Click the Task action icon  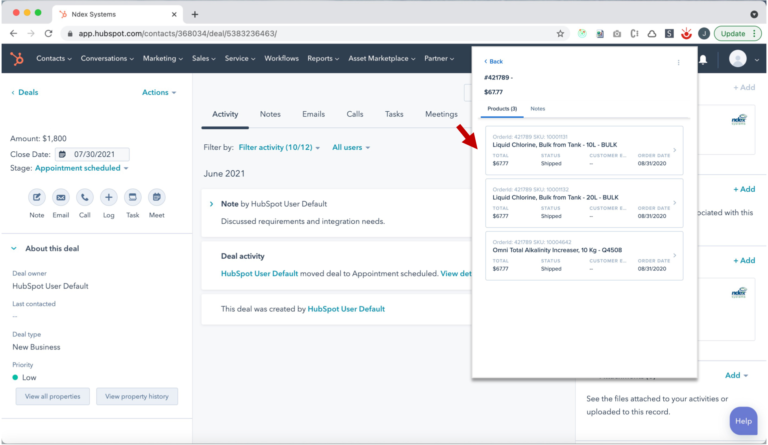click(x=133, y=197)
